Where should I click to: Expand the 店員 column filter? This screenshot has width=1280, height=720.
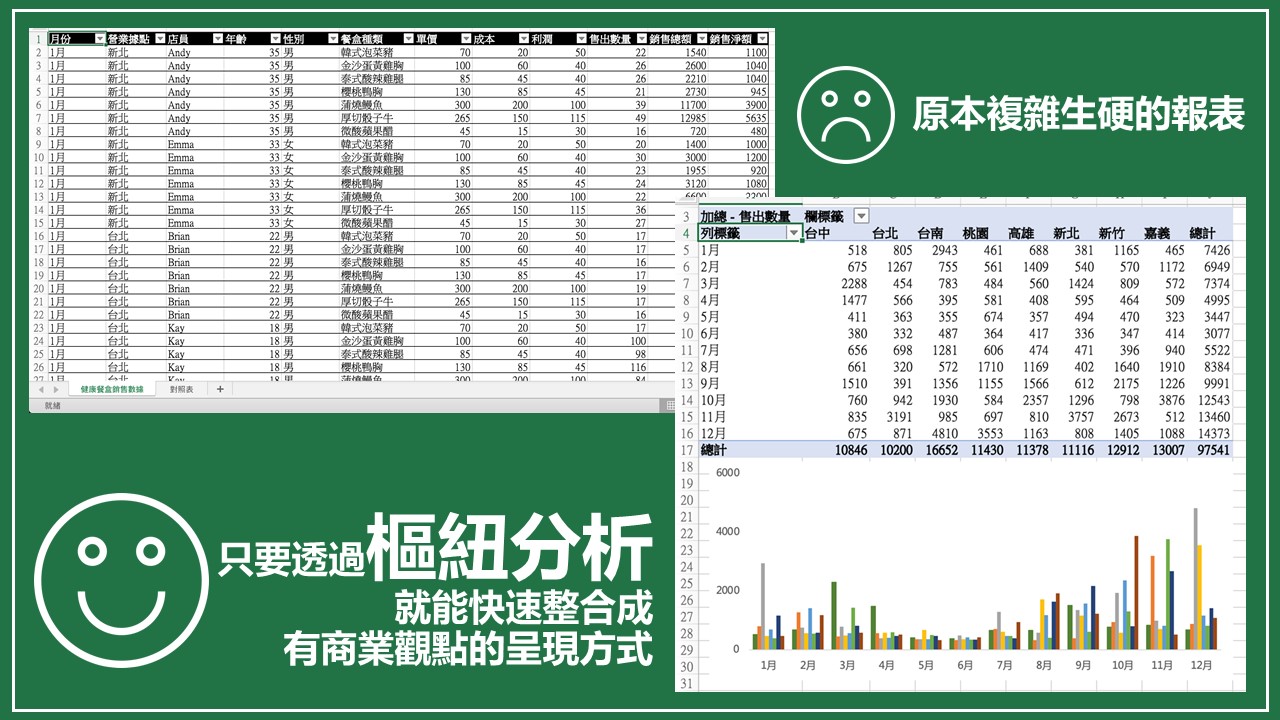pyautogui.click(x=217, y=38)
